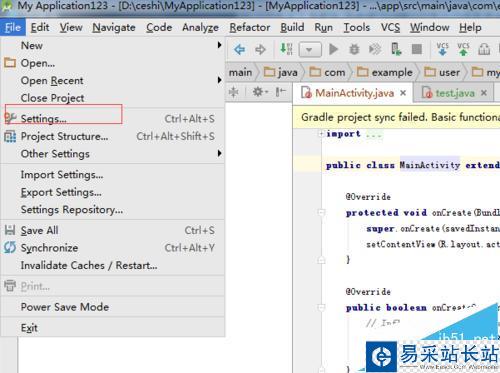Click the File menu header
This screenshot has width=500, height=373.
click(13, 27)
